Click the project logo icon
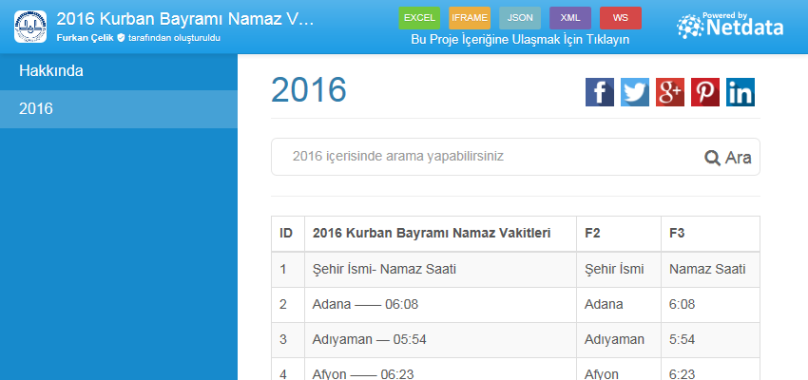This screenshot has height=380, width=808. [30, 27]
